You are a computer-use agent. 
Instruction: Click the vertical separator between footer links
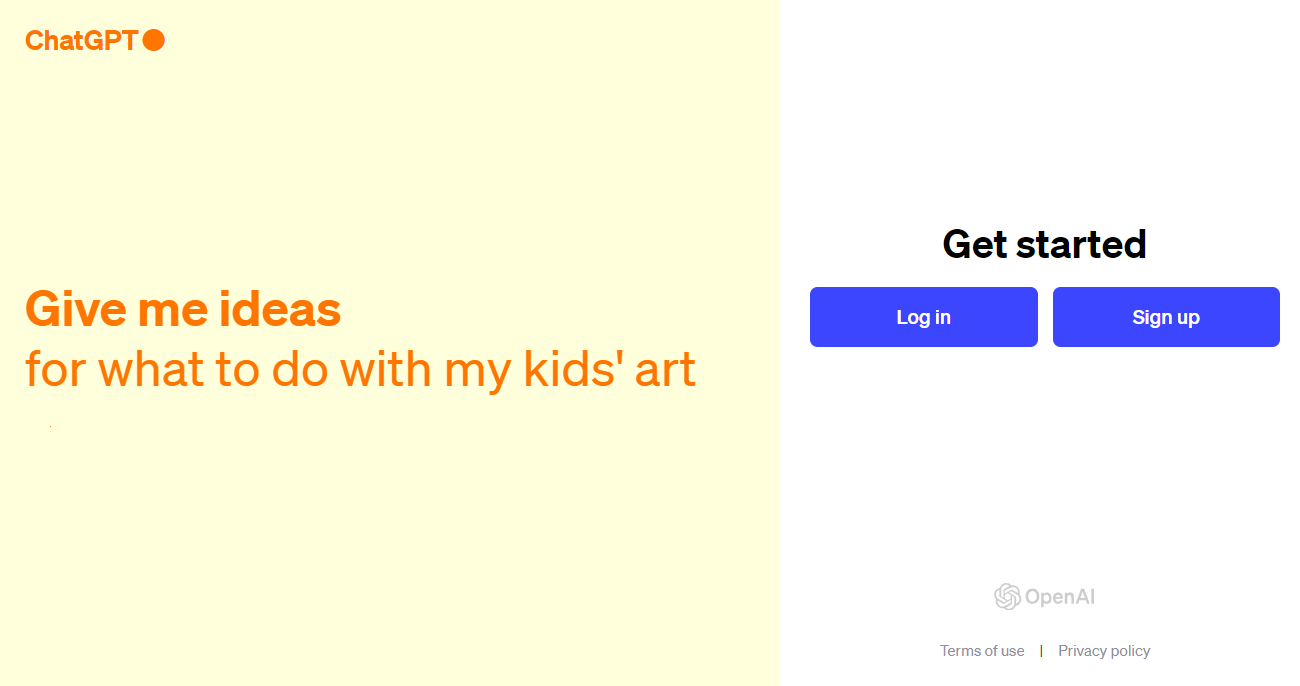pyautogui.click(x=1041, y=651)
